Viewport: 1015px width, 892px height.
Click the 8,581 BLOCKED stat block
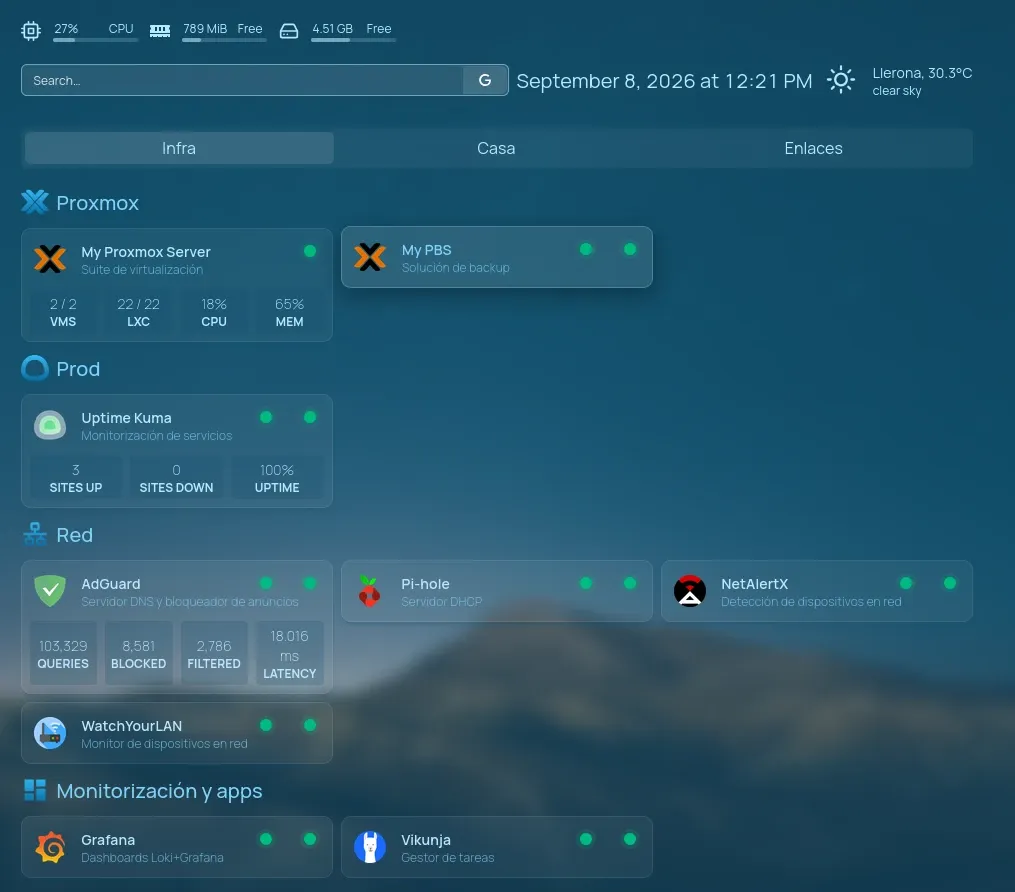pos(139,654)
